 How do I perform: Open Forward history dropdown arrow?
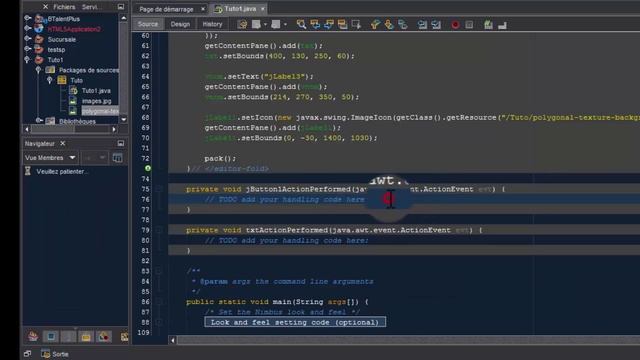tap(285, 24)
